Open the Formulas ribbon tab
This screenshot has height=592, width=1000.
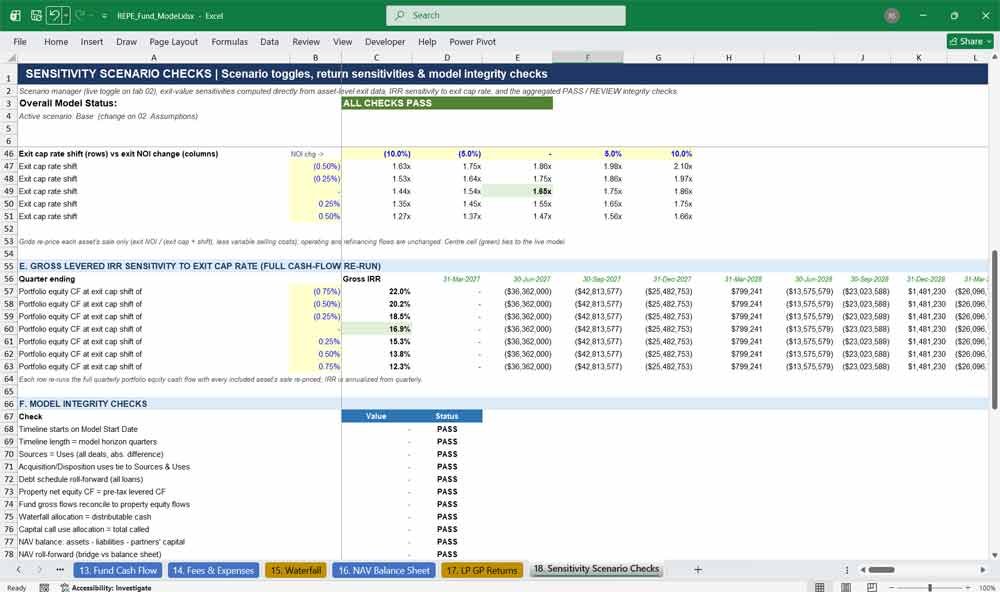[229, 41]
